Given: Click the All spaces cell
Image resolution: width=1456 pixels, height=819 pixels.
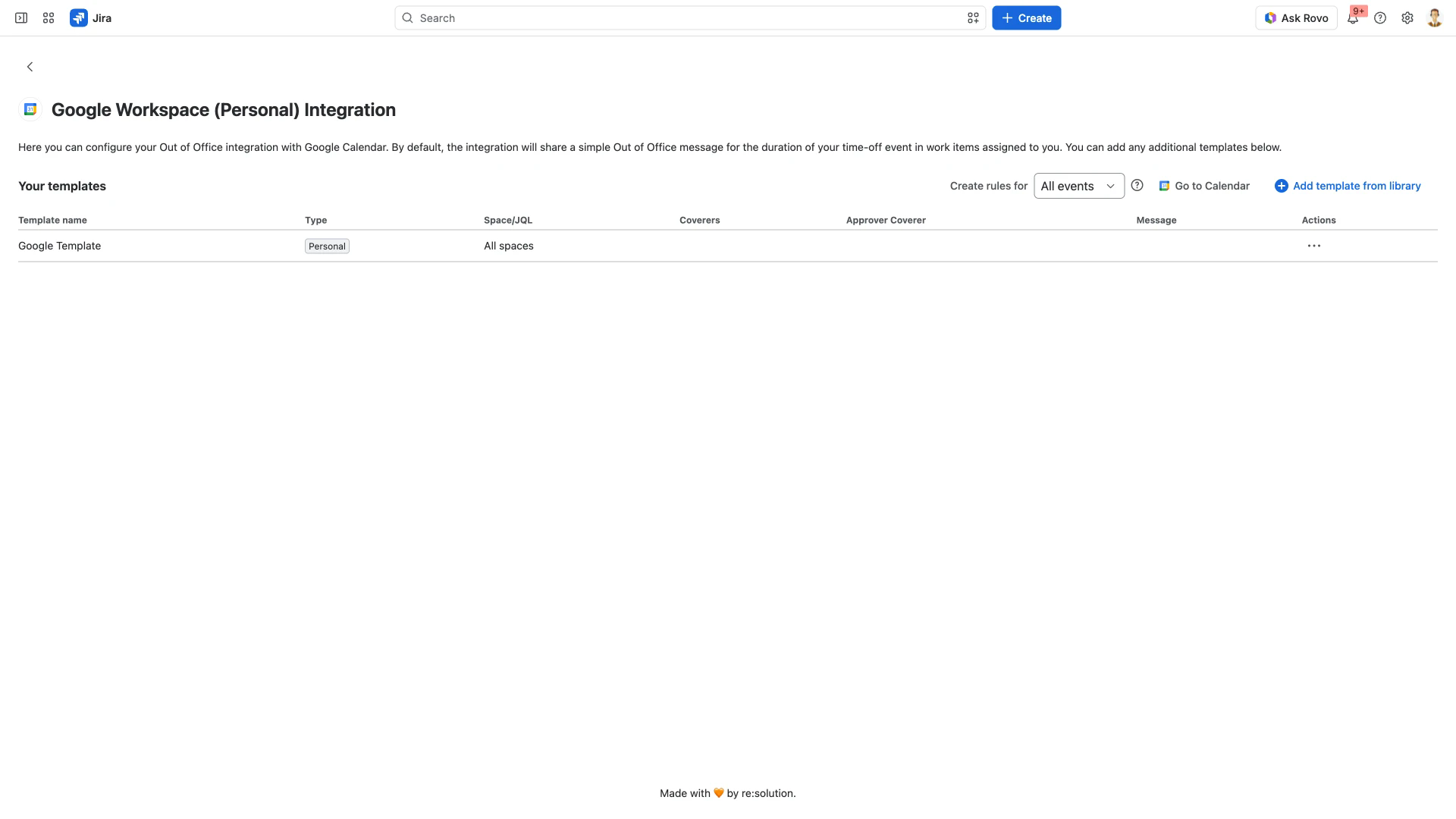Looking at the screenshot, I should [x=509, y=246].
